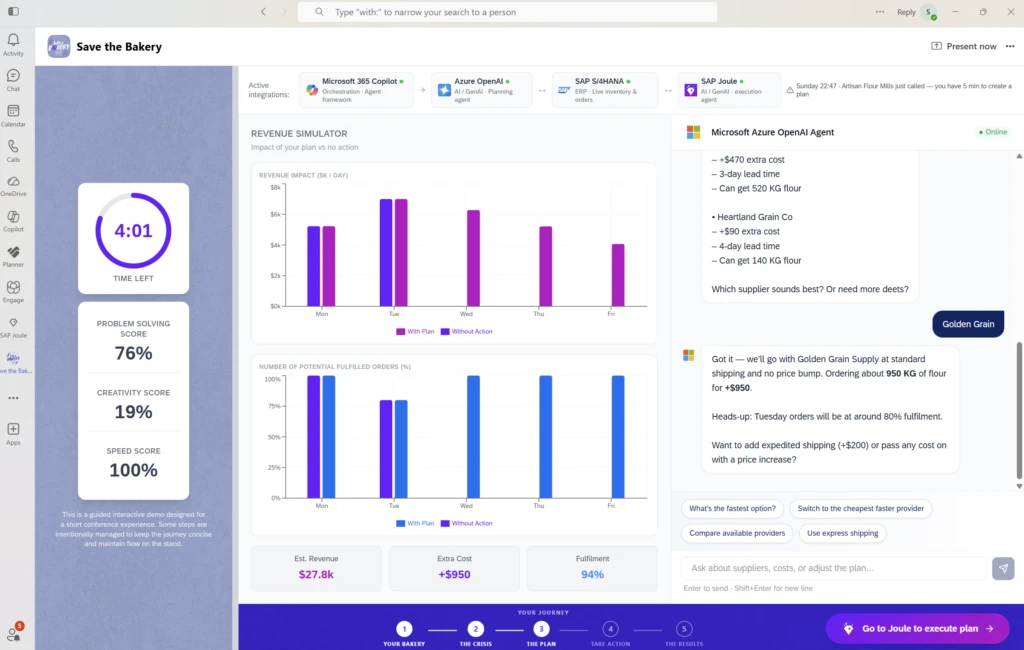1024x650 pixels.
Task: Click the SAP S/4HANA integration icon
Action: (564, 90)
